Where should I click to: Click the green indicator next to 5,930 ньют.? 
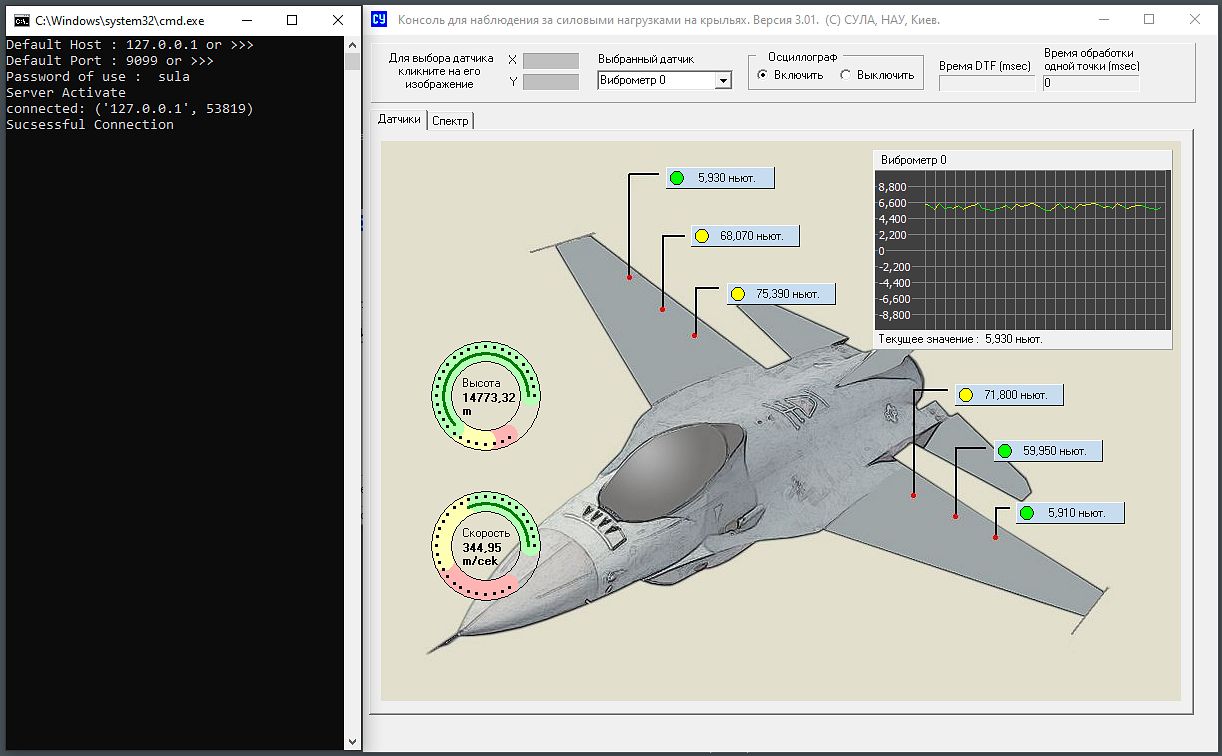click(677, 179)
